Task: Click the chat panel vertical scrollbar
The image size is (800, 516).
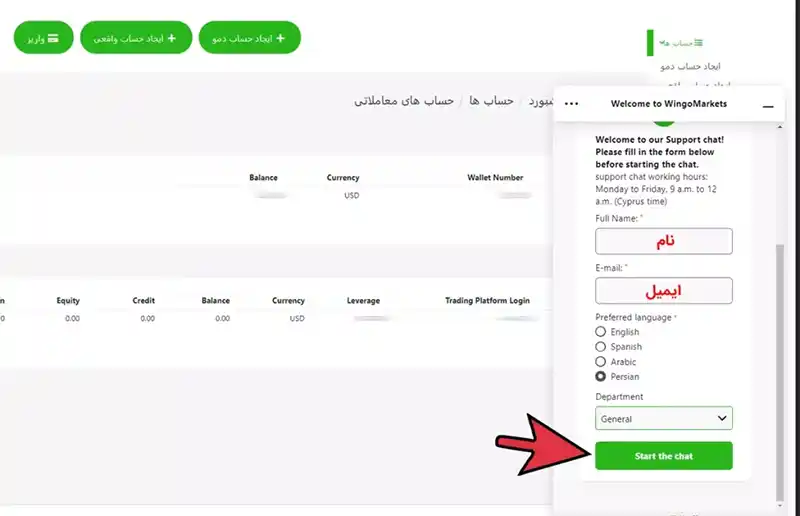Action: pos(779,373)
